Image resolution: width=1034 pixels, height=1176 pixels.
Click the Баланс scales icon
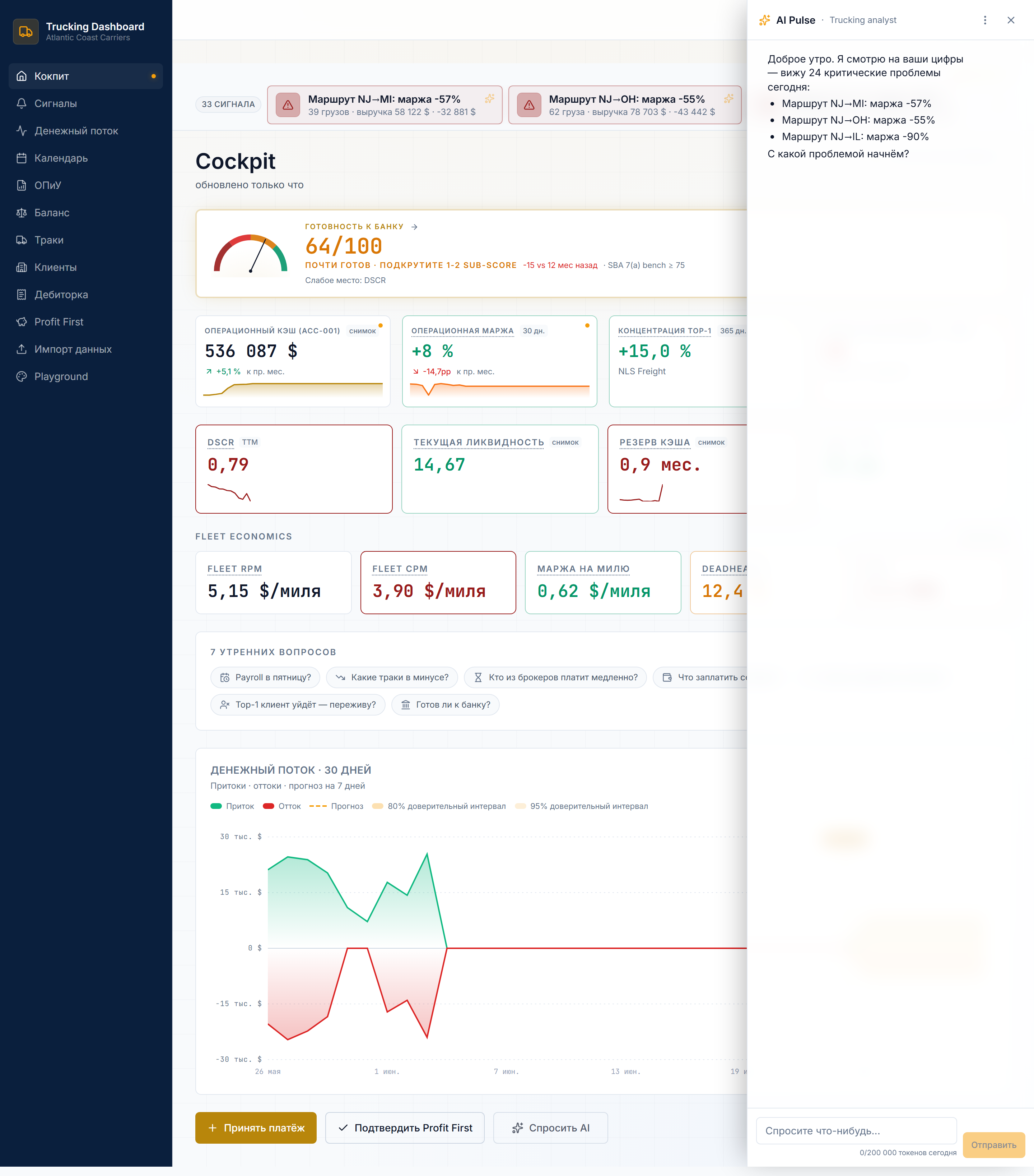[21, 213]
